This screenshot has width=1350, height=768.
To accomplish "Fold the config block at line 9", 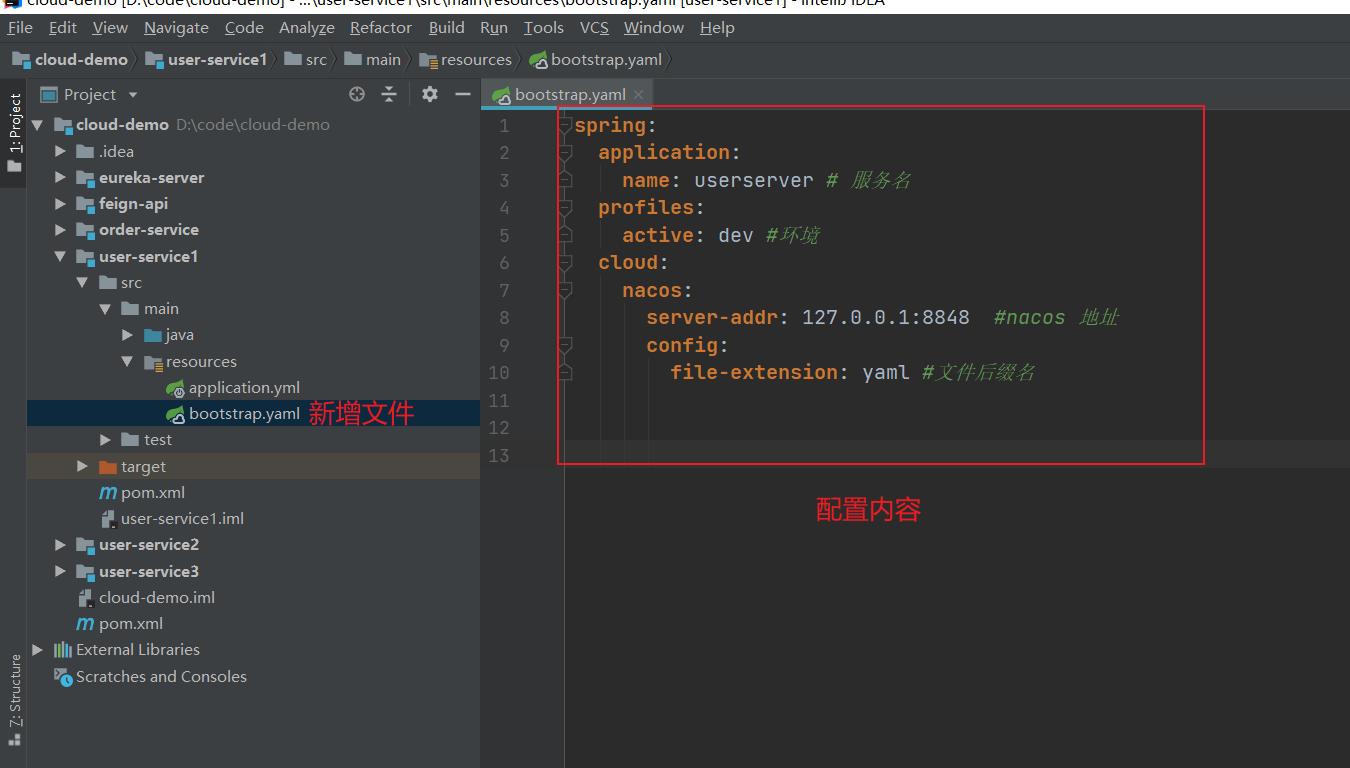I will pos(565,346).
